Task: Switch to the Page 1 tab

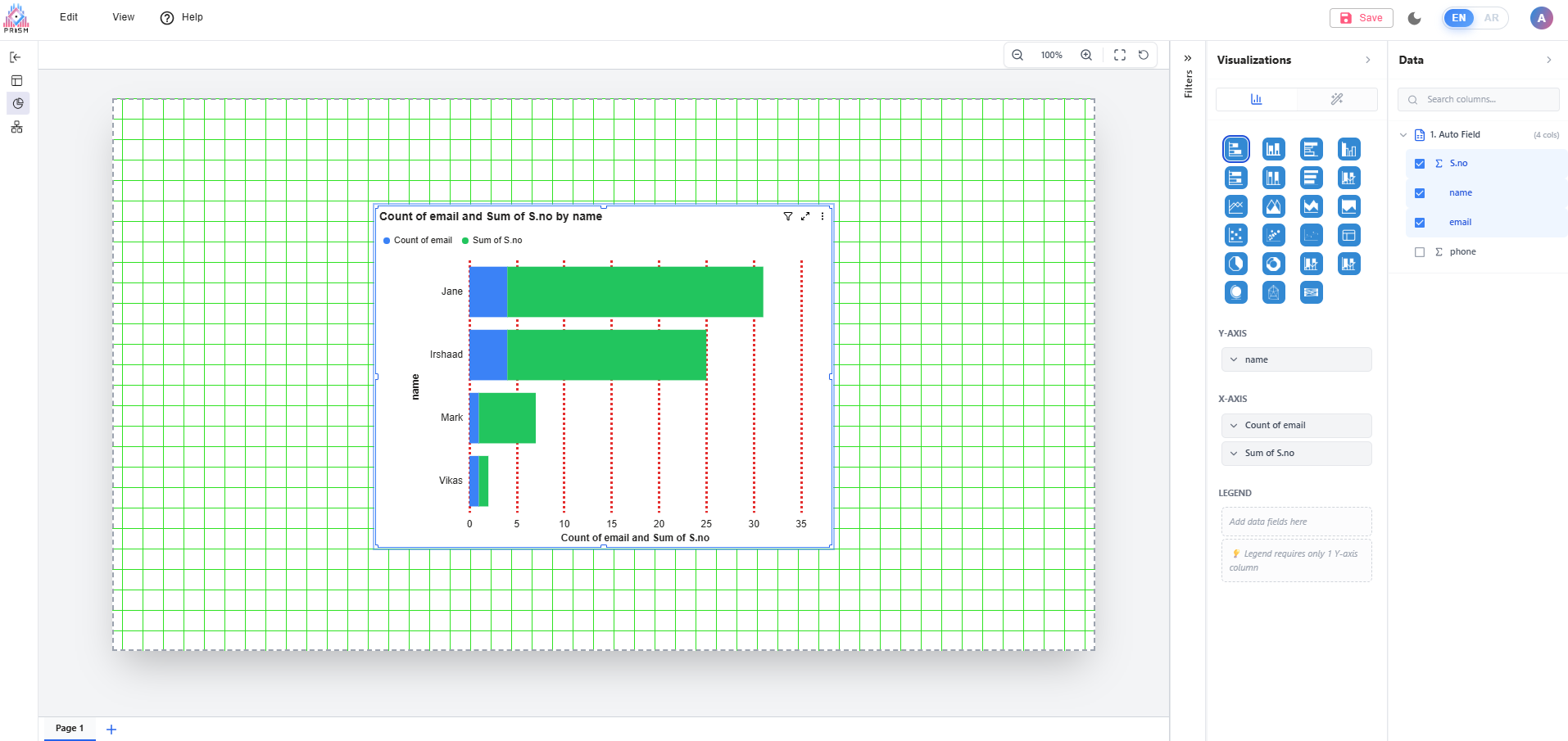Action: [70, 728]
